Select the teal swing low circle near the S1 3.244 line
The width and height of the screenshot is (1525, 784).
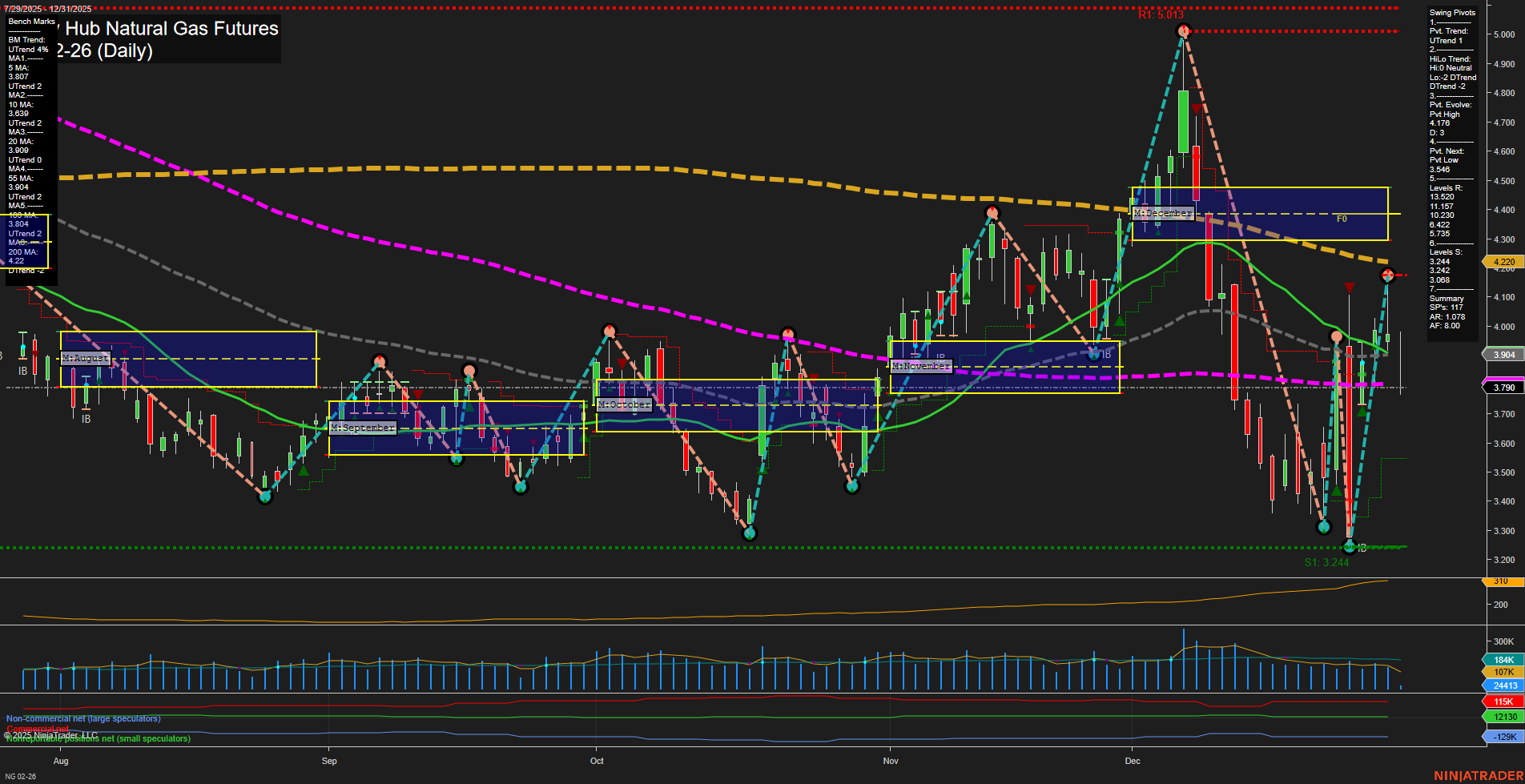tap(1350, 547)
